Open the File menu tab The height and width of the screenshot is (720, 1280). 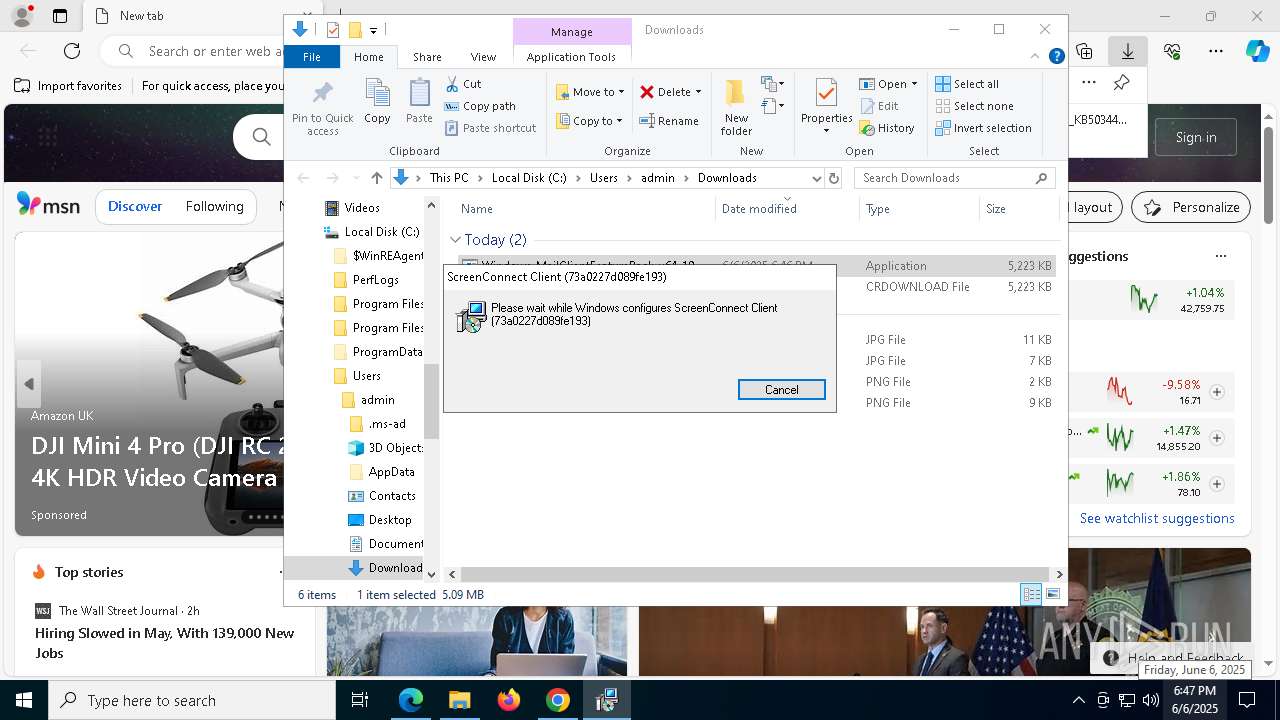pyautogui.click(x=312, y=57)
